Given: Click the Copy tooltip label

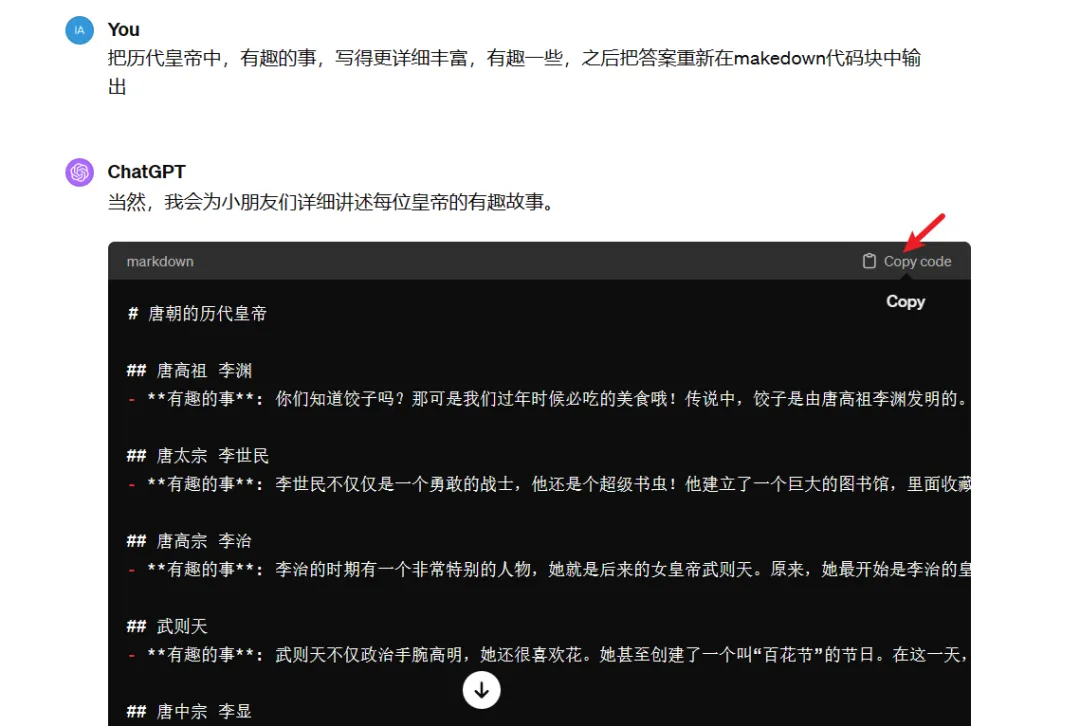Looking at the screenshot, I should [x=904, y=301].
